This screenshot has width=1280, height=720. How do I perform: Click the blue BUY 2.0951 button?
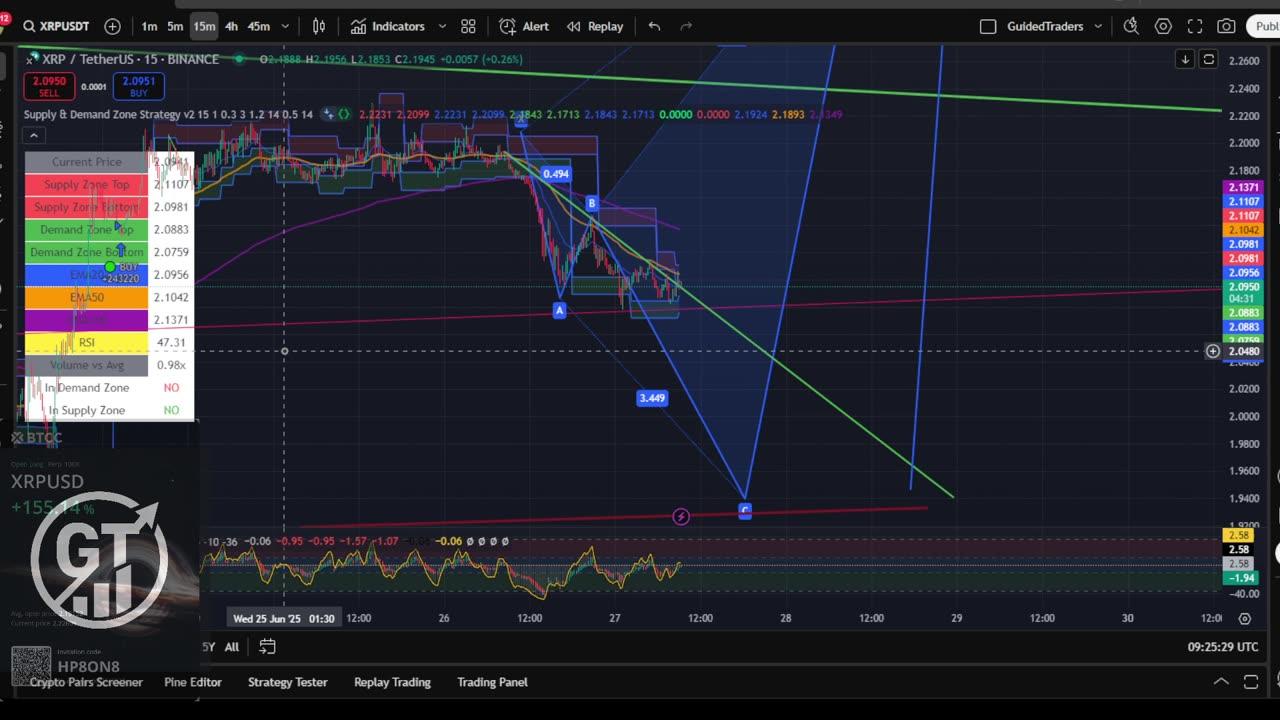138,86
